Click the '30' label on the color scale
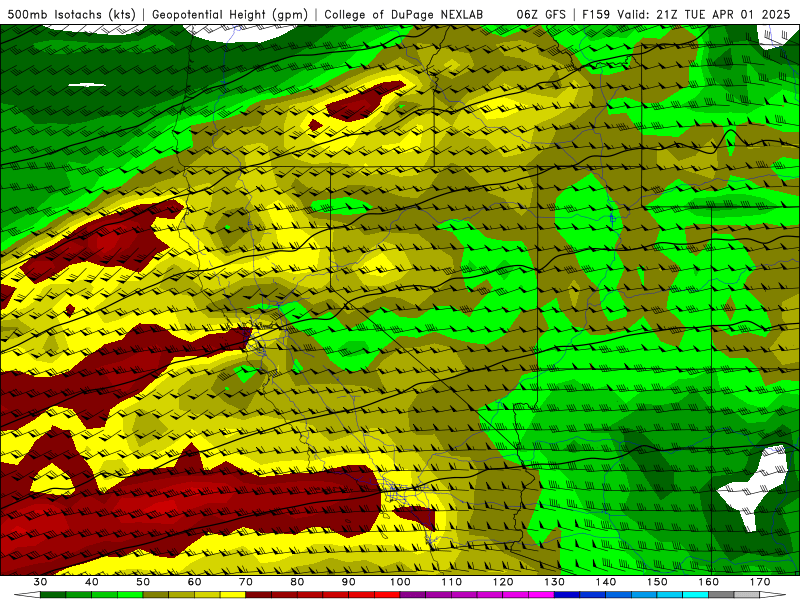 40,582
